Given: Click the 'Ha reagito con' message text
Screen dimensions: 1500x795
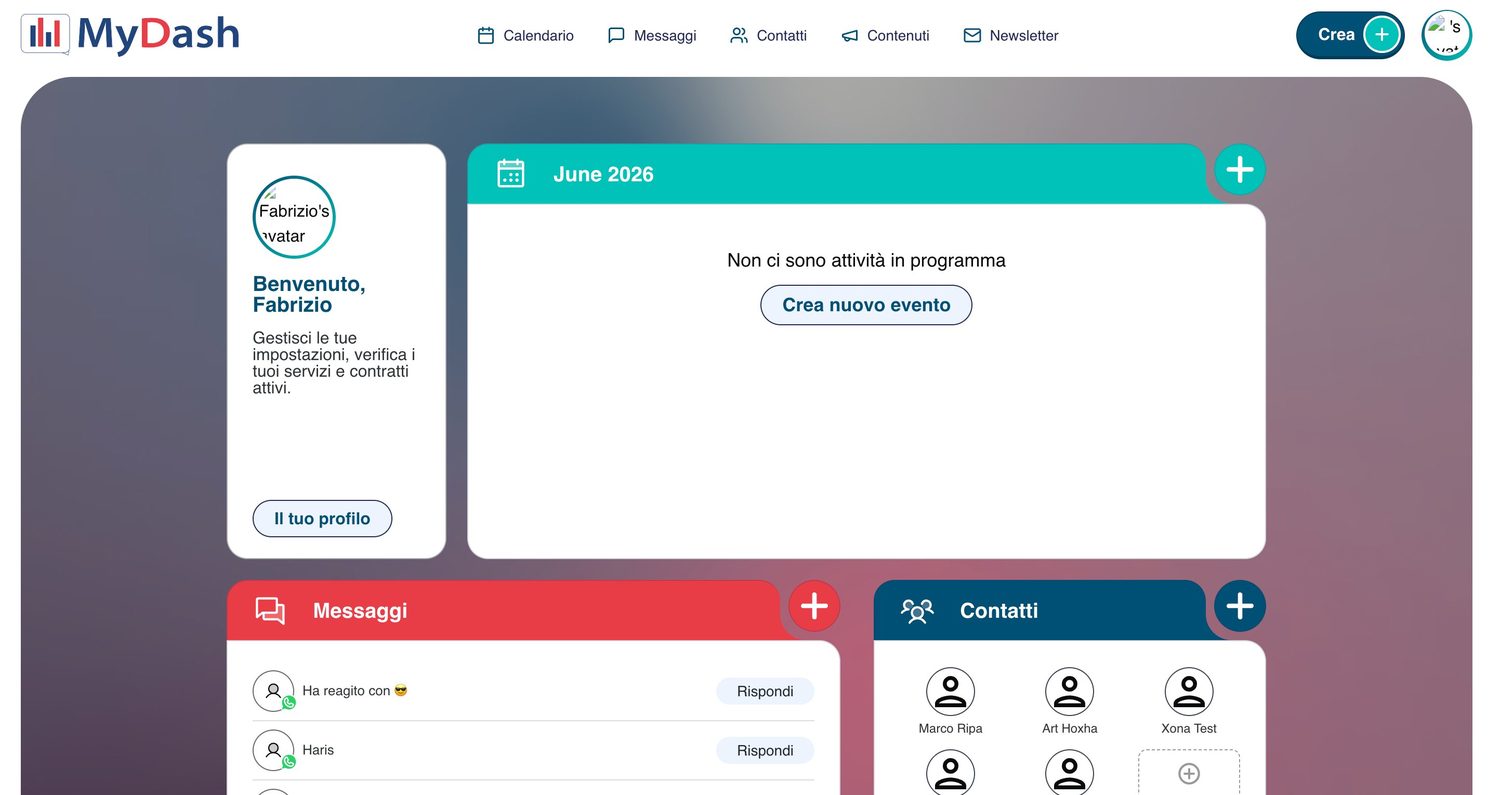Looking at the screenshot, I should (x=355, y=691).
